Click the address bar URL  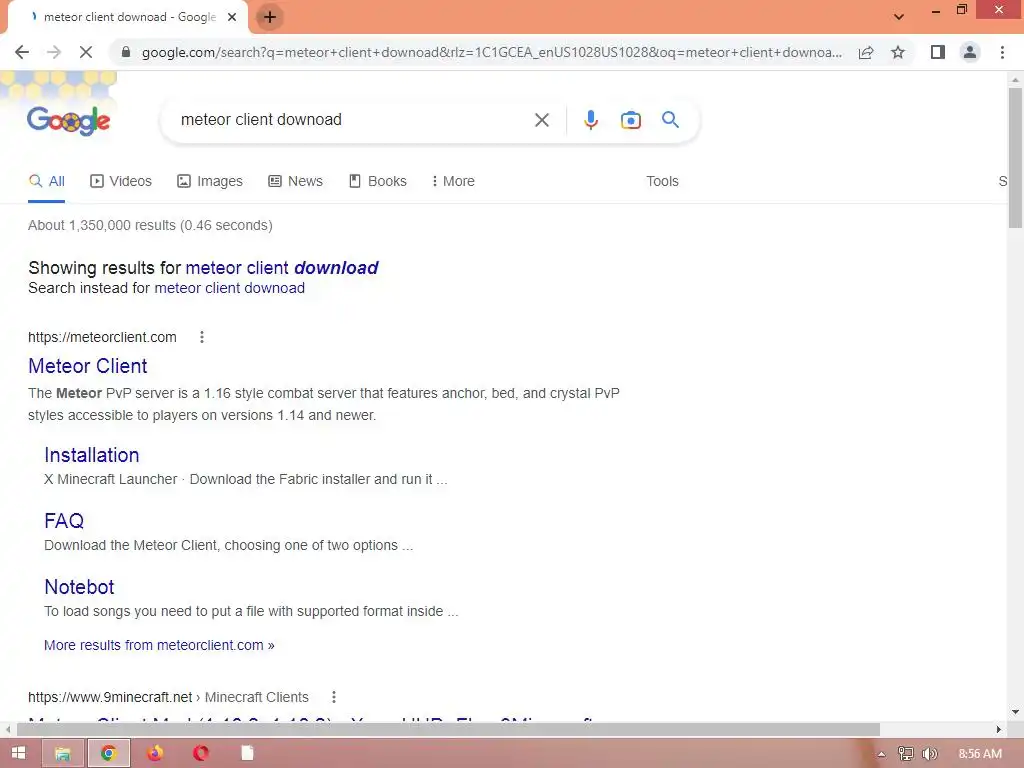pyautogui.click(x=491, y=52)
